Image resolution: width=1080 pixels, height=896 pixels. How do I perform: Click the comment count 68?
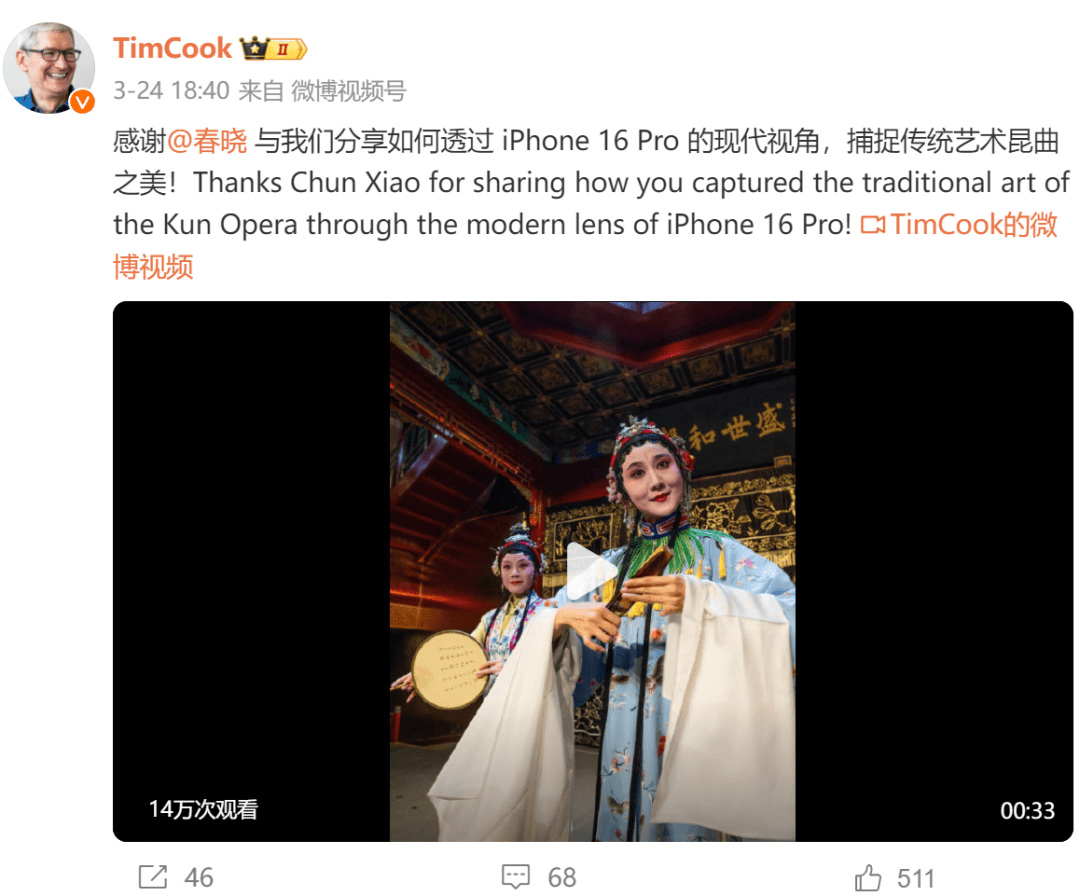pyautogui.click(x=562, y=877)
